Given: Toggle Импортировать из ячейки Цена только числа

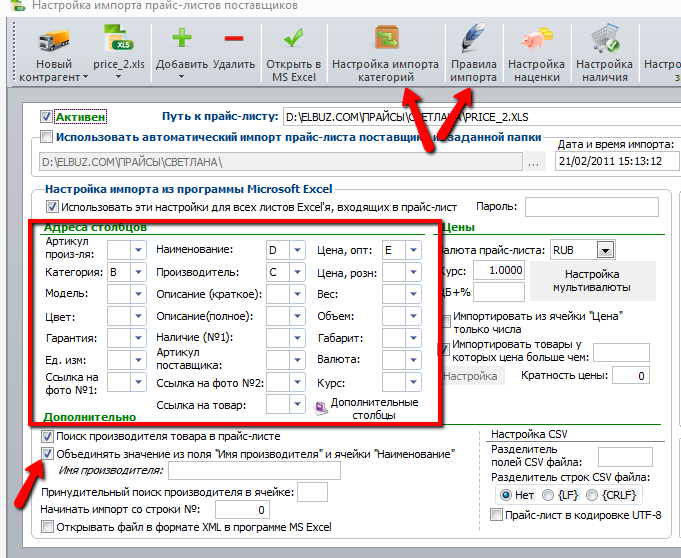Looking at the screenshot, I should coord(446,321).
